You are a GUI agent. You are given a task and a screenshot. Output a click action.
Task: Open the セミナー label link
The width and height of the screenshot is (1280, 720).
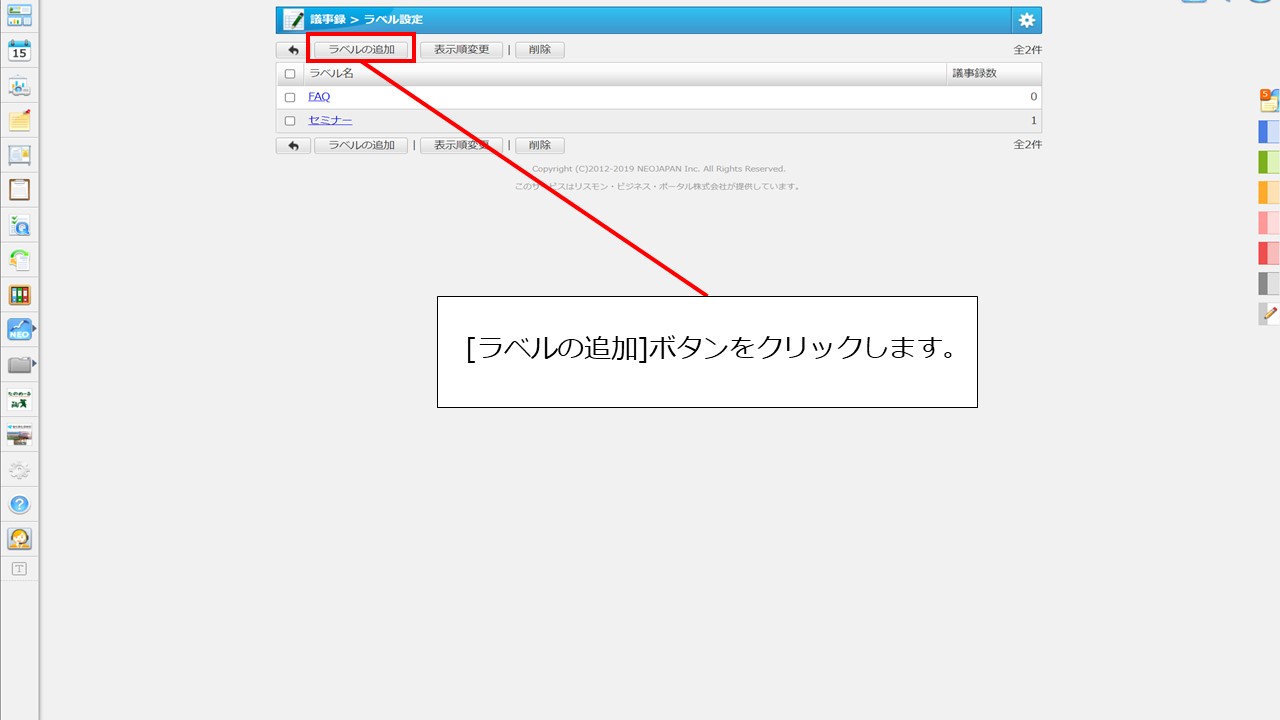pyautogui.click(x=330, y=121)
